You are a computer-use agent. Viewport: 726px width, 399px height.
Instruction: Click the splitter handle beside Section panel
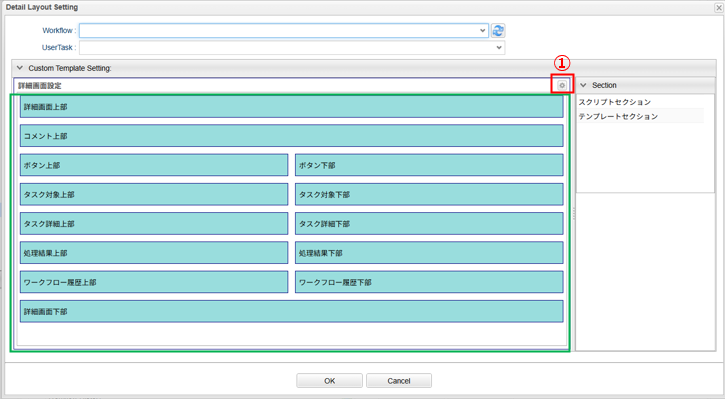pos(574,213)
